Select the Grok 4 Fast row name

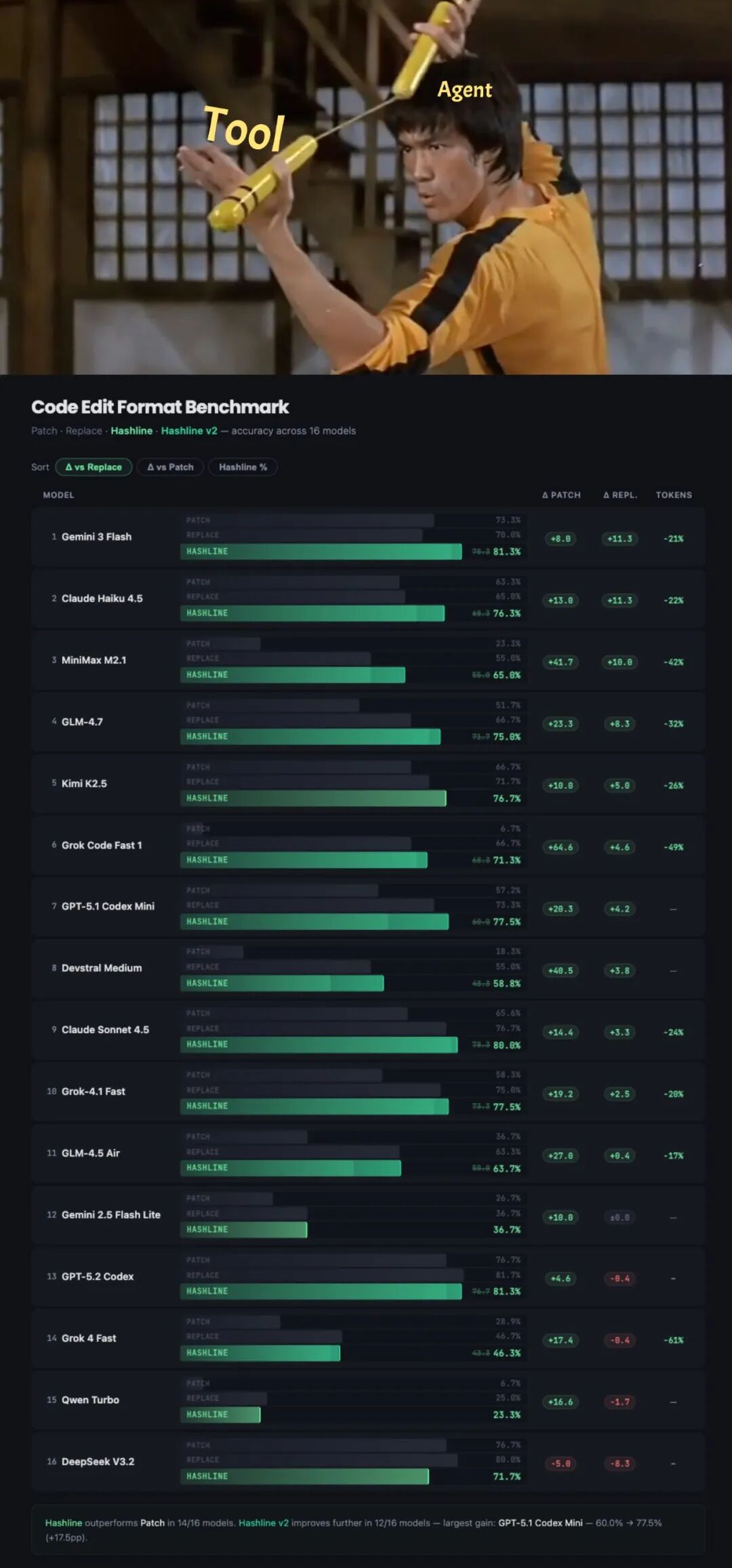click(x=89, y=1338)
